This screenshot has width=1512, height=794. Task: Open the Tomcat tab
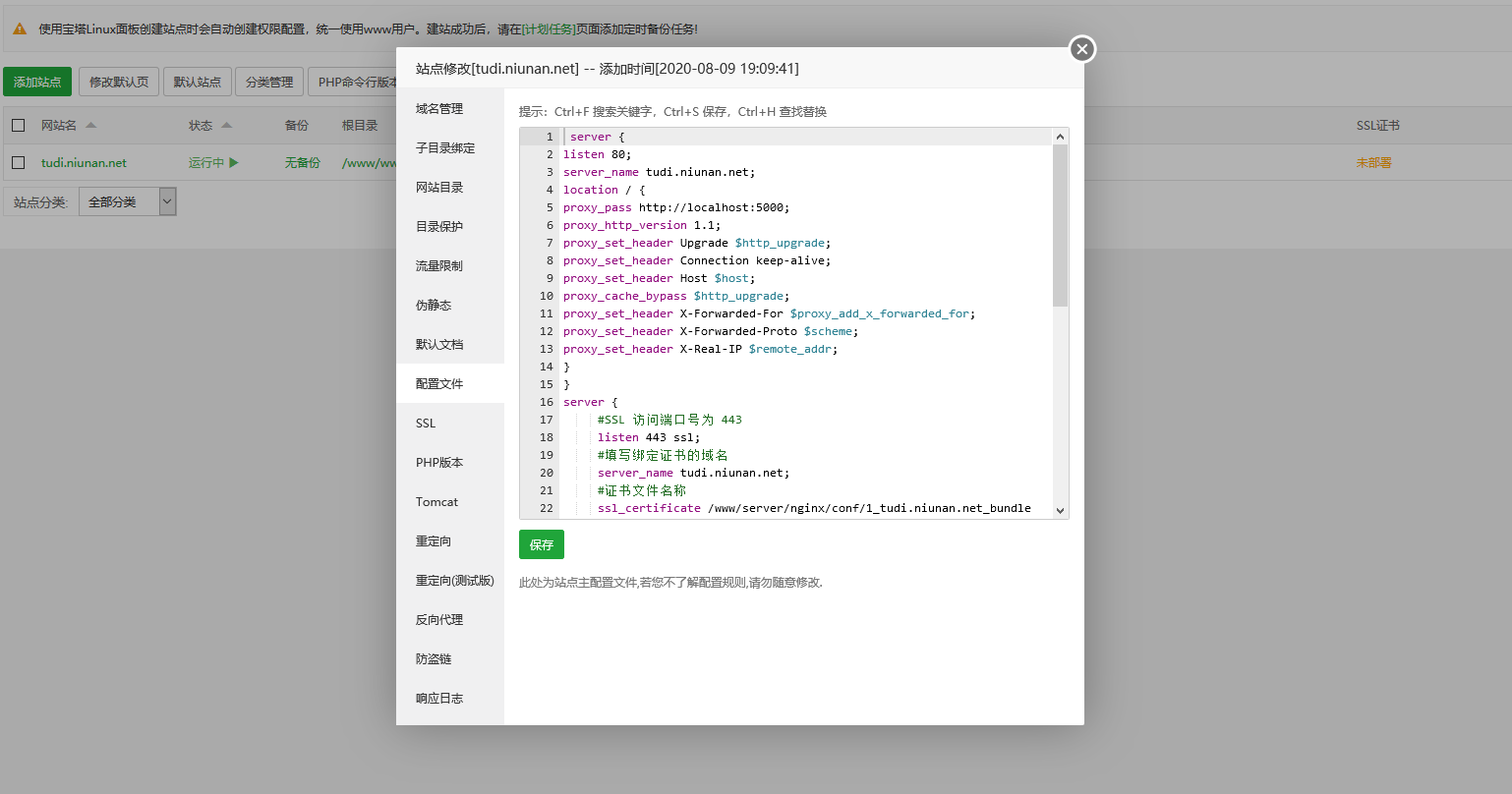click(450, 502)
